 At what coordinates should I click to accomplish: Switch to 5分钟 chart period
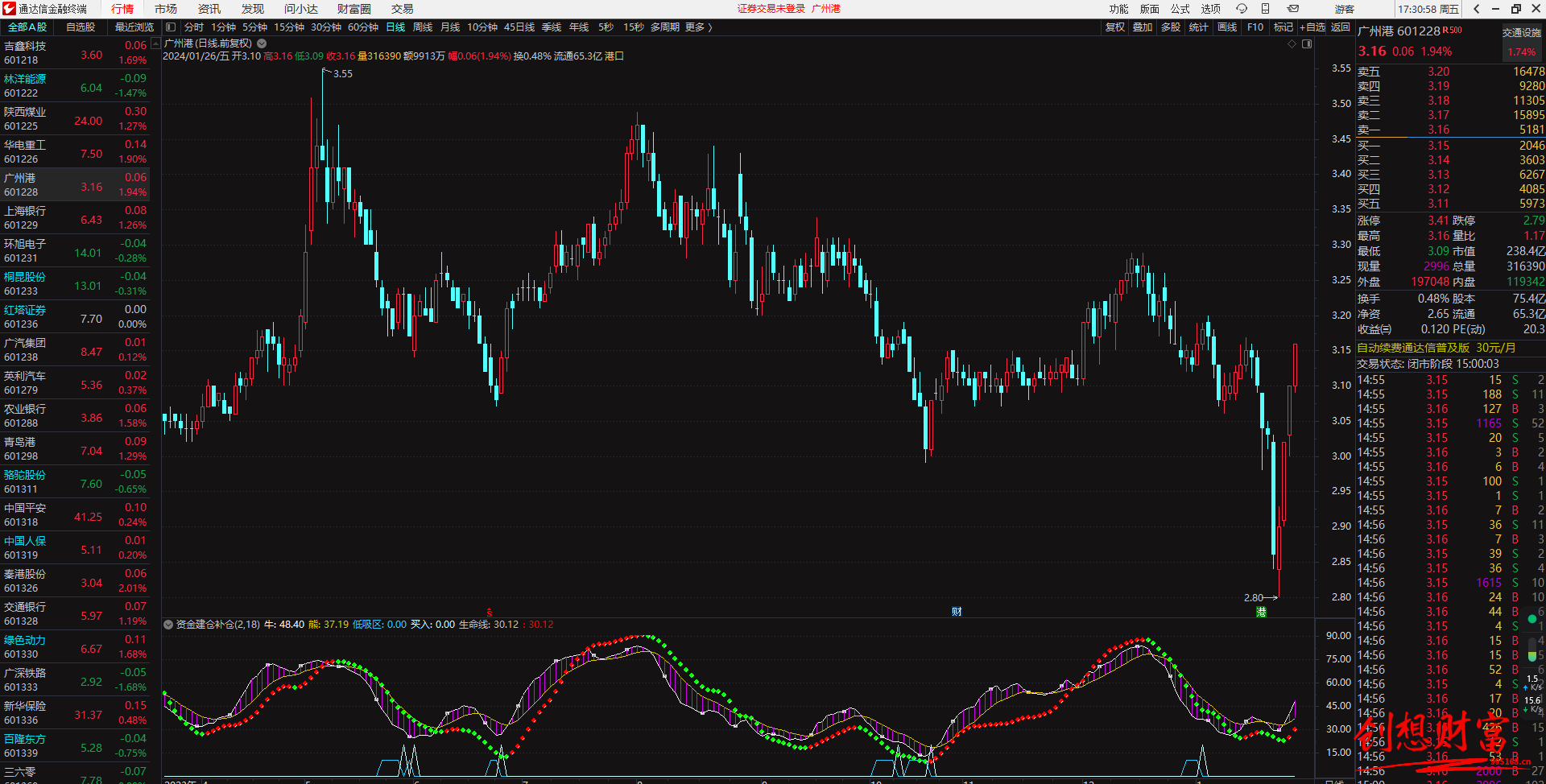(254, 27)
